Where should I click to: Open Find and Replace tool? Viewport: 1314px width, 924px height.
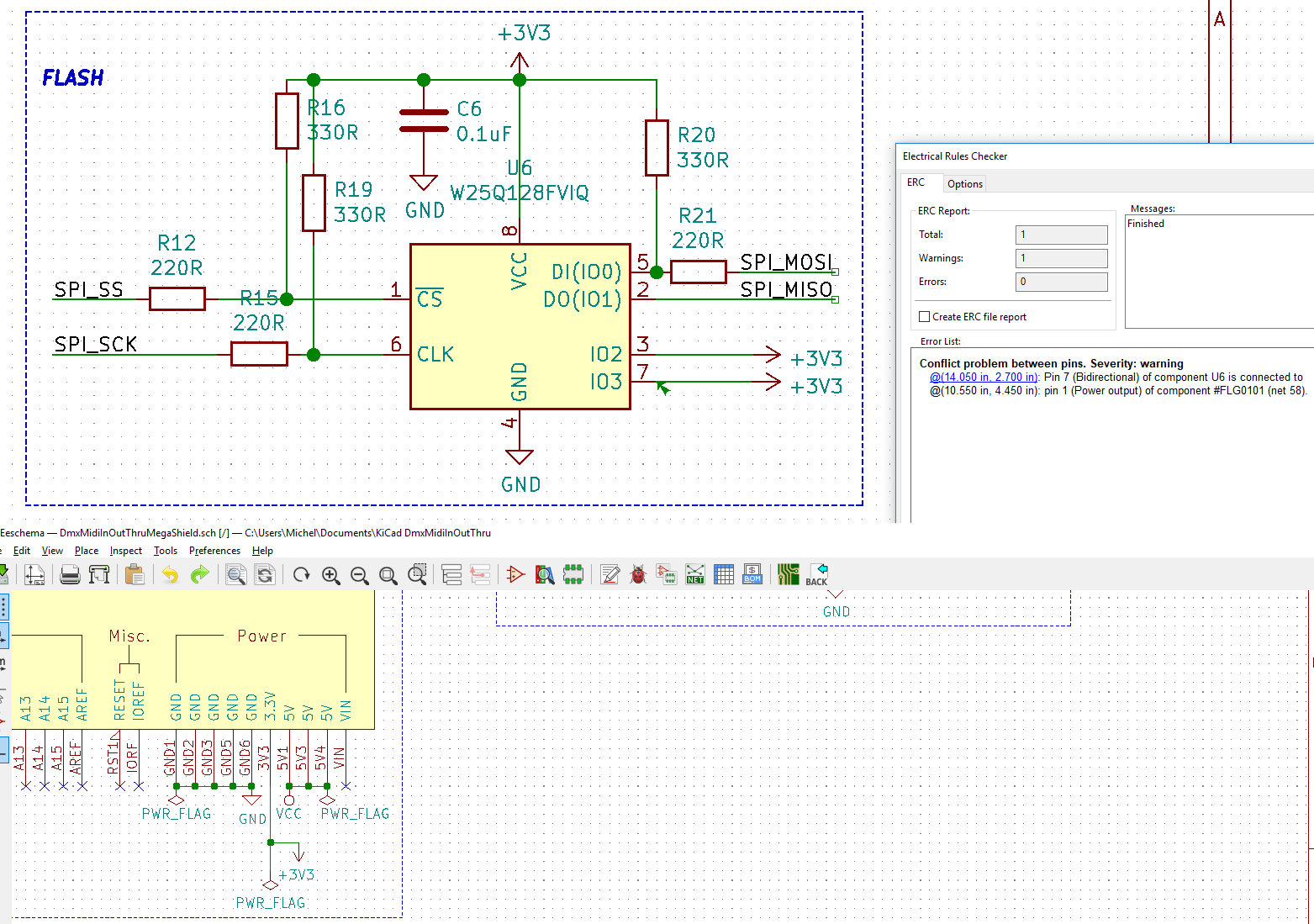265,575
